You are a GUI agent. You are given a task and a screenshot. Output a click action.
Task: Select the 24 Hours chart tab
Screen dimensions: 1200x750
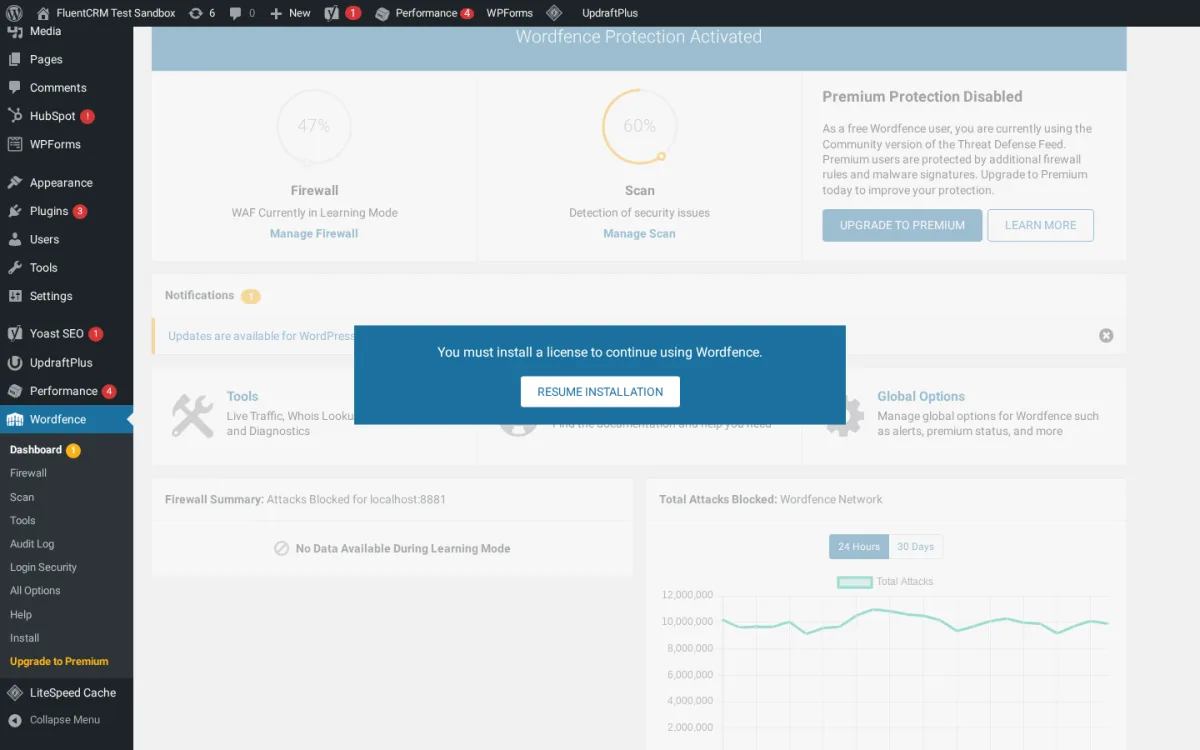[859, 547]
